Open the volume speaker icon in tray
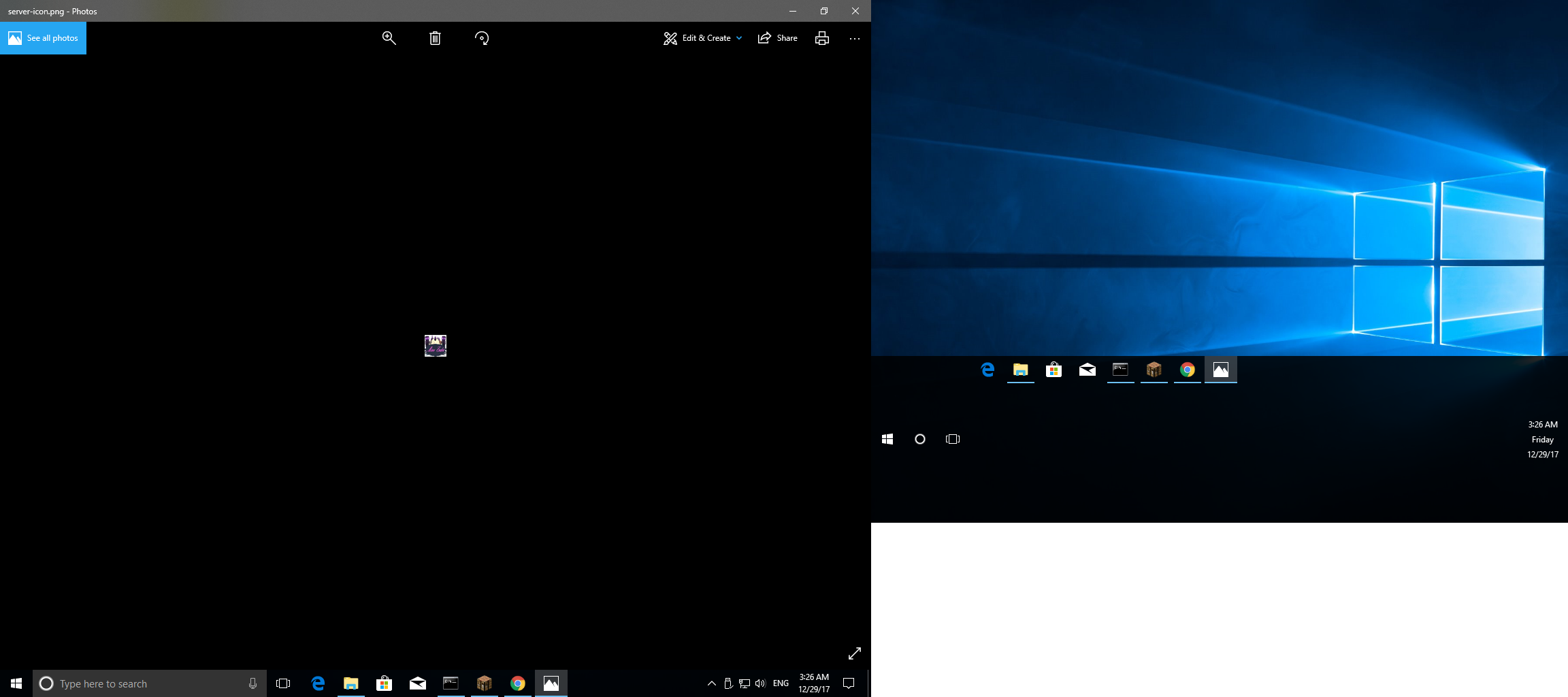The width and height of the screenshot is (1568, 697). coord(760,683)
